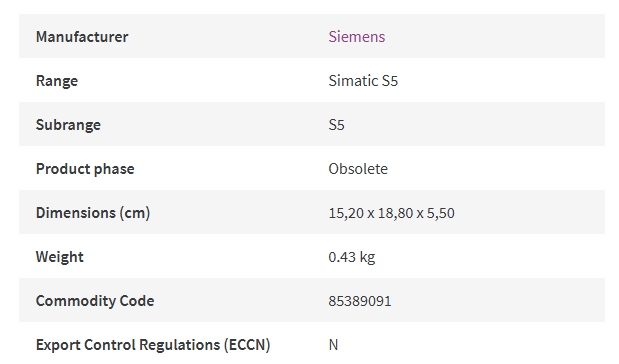619x364 pixels.
Task: Click the blank right side of the Commodity Code row
Action: click(x=497, y=300)
